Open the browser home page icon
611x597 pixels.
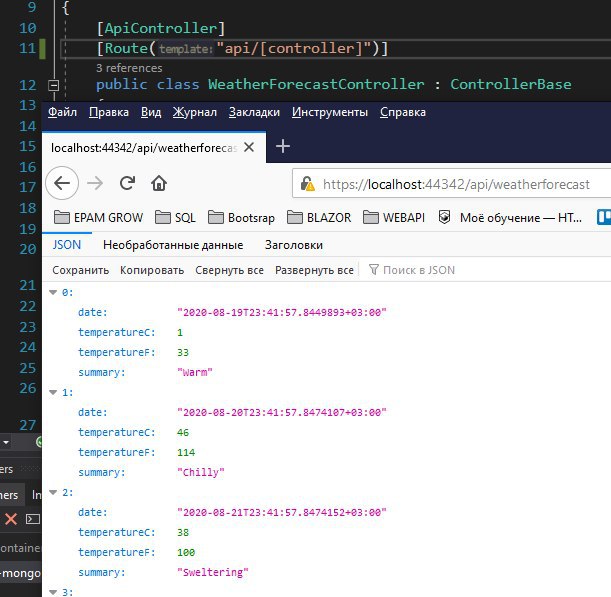(159, 183)
